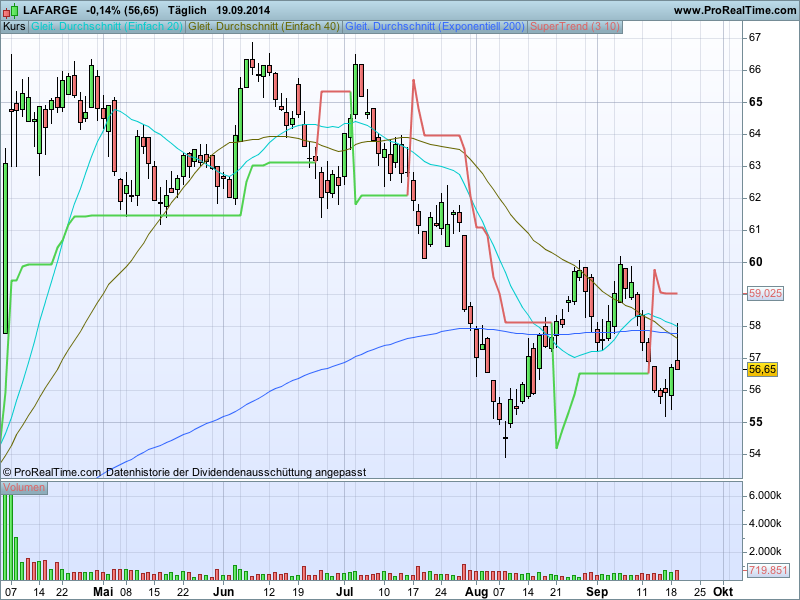Click the 719.851 volume value tag

(x=768, y=570)
